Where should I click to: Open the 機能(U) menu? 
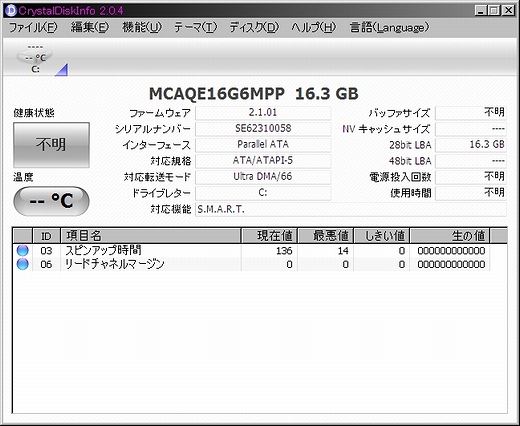pos(142,27)
